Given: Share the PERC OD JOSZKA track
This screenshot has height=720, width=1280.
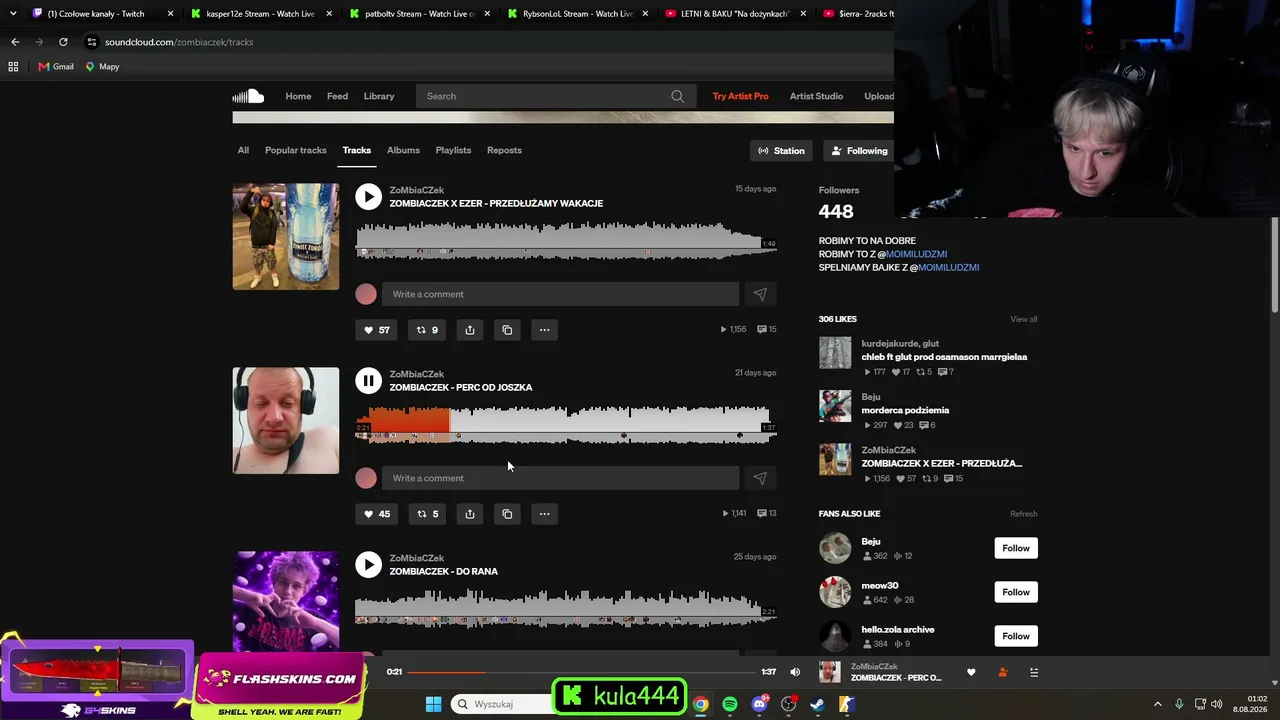Looking at the screenshot, I should pos(470,514).
